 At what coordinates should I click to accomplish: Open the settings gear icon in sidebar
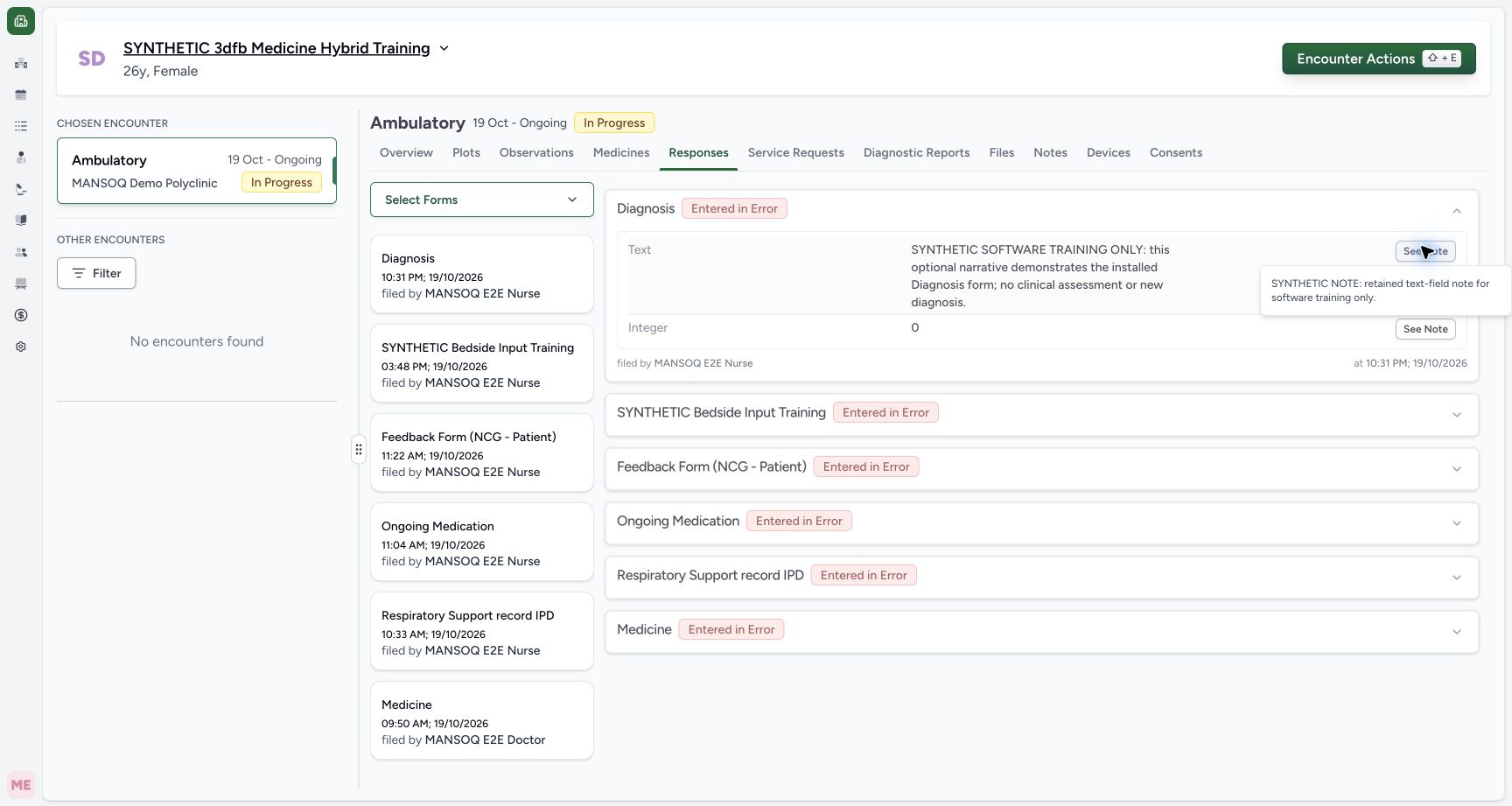click(x=21, y=347)
